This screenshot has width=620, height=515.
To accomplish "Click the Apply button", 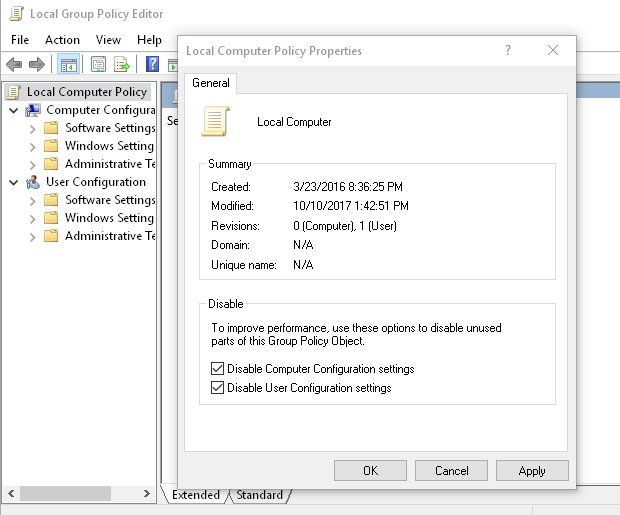I will click(532, 470).
